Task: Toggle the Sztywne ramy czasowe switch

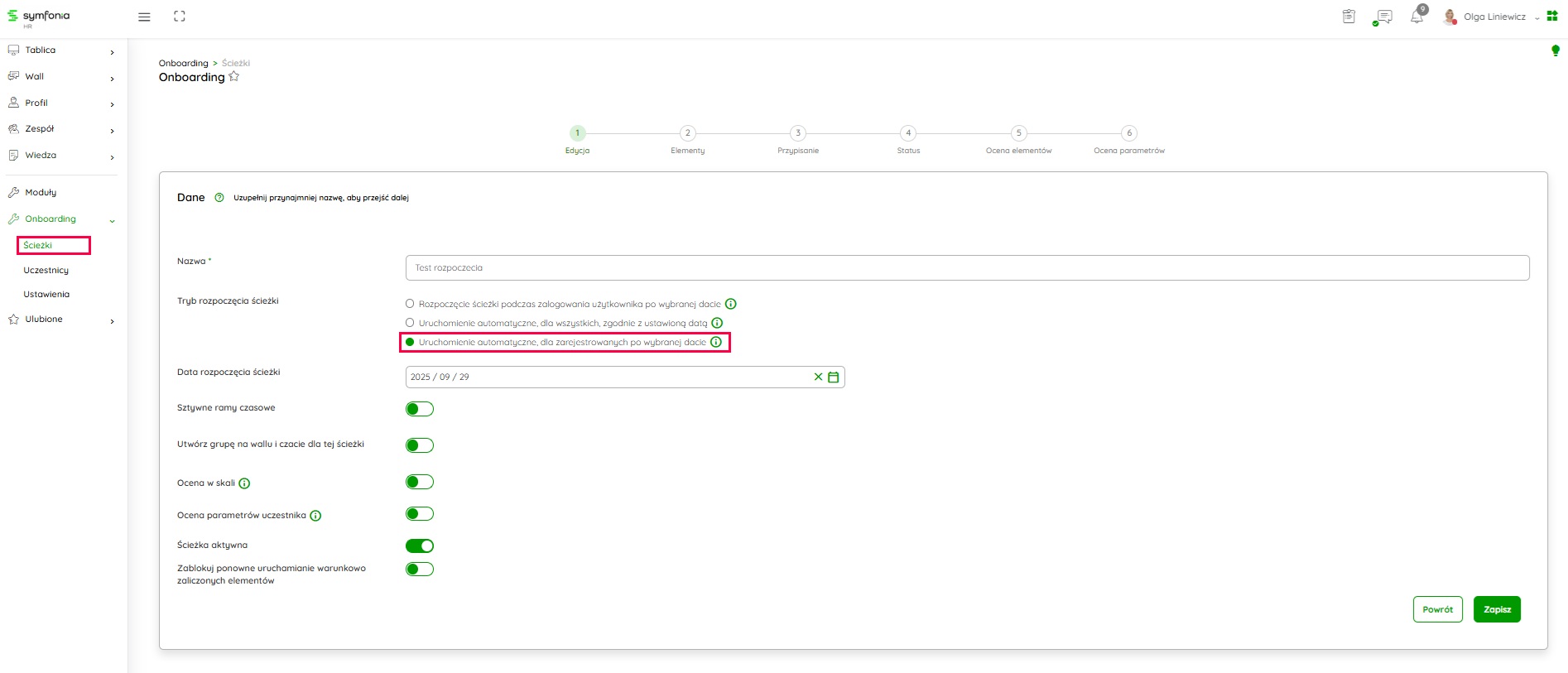Action: click(420, 409)
